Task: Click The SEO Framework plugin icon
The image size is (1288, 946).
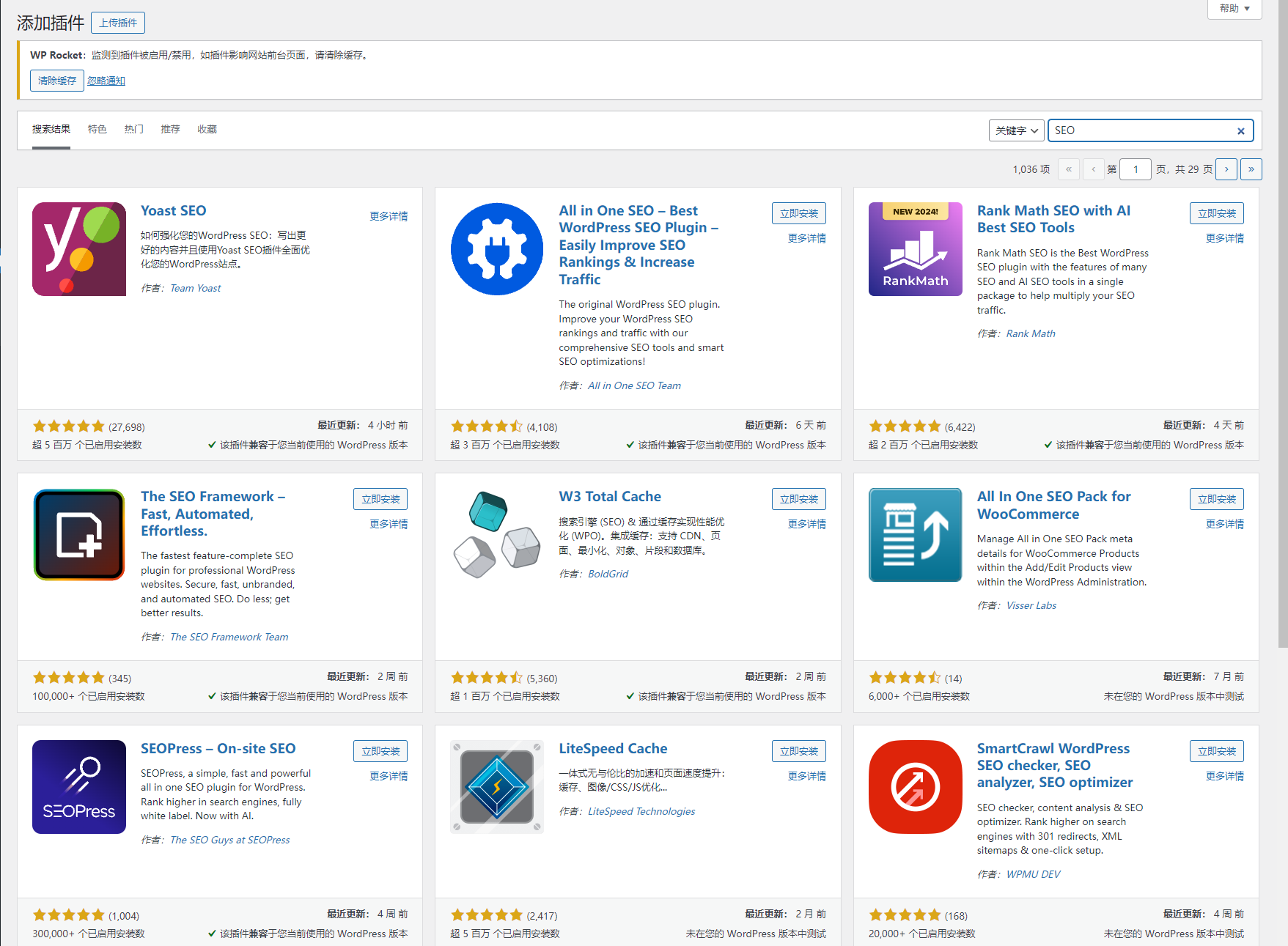Action: [x=79, y=535]
